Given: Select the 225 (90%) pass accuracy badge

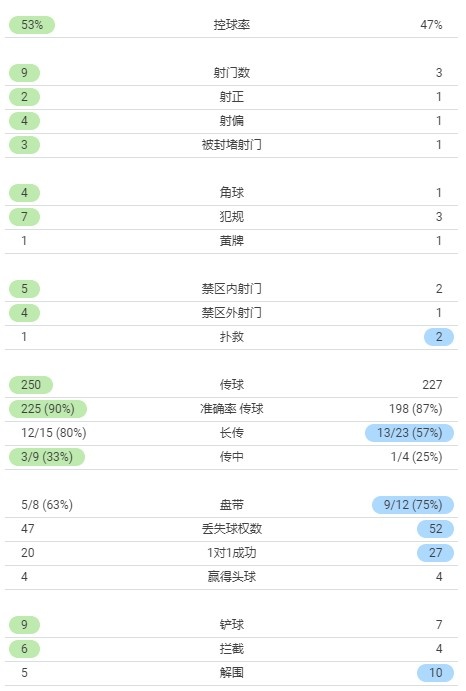Looking at the screenshot, I should [x=48, y=409].
